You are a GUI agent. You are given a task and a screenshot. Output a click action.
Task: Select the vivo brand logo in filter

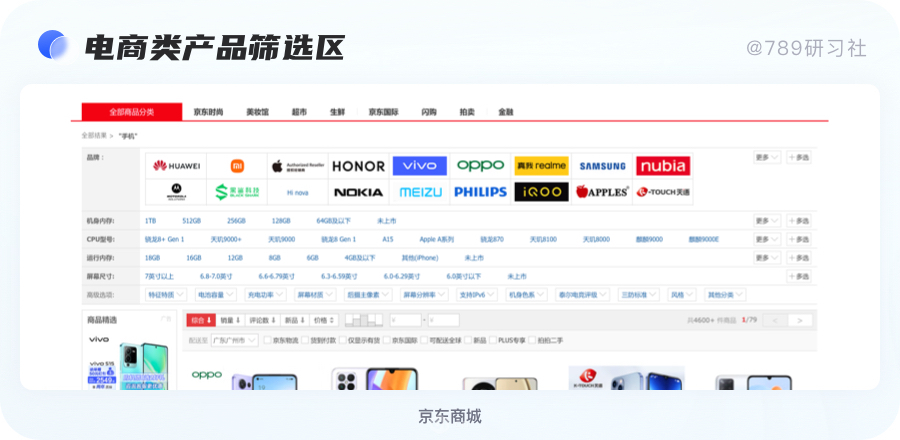coord(420,166)
